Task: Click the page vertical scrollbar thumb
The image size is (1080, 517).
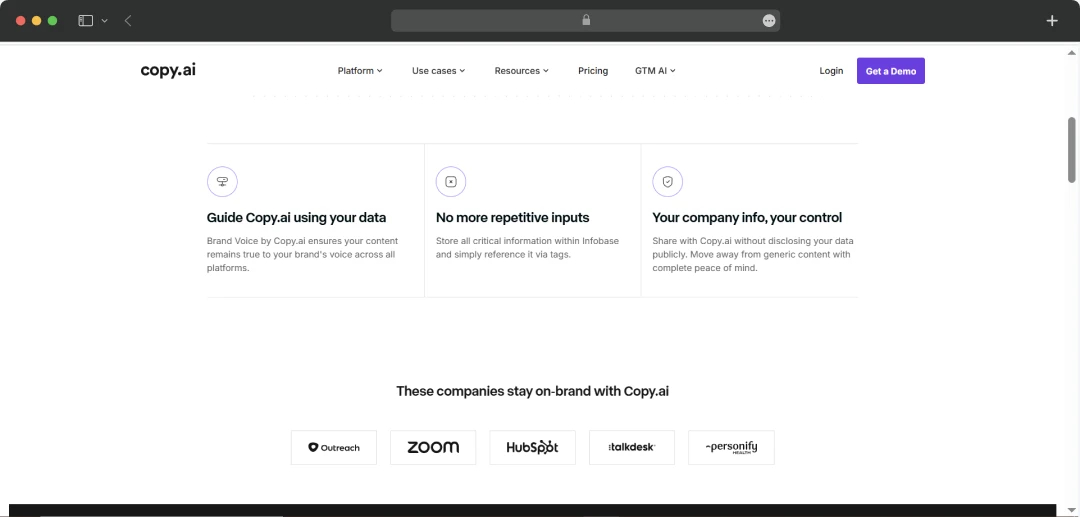Action: pos(1072,150)
